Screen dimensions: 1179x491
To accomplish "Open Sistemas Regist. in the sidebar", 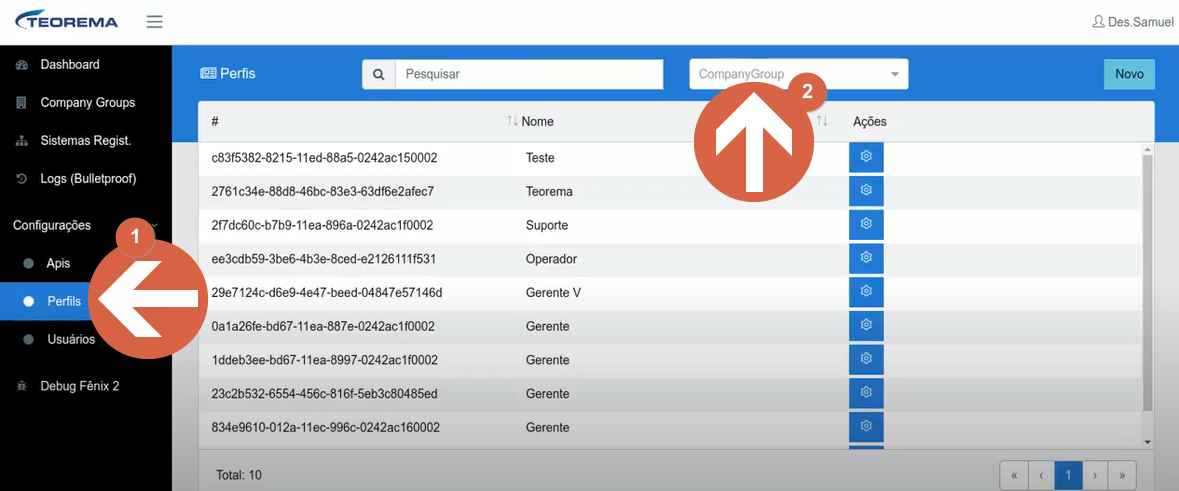I will [x=86, y=141].
